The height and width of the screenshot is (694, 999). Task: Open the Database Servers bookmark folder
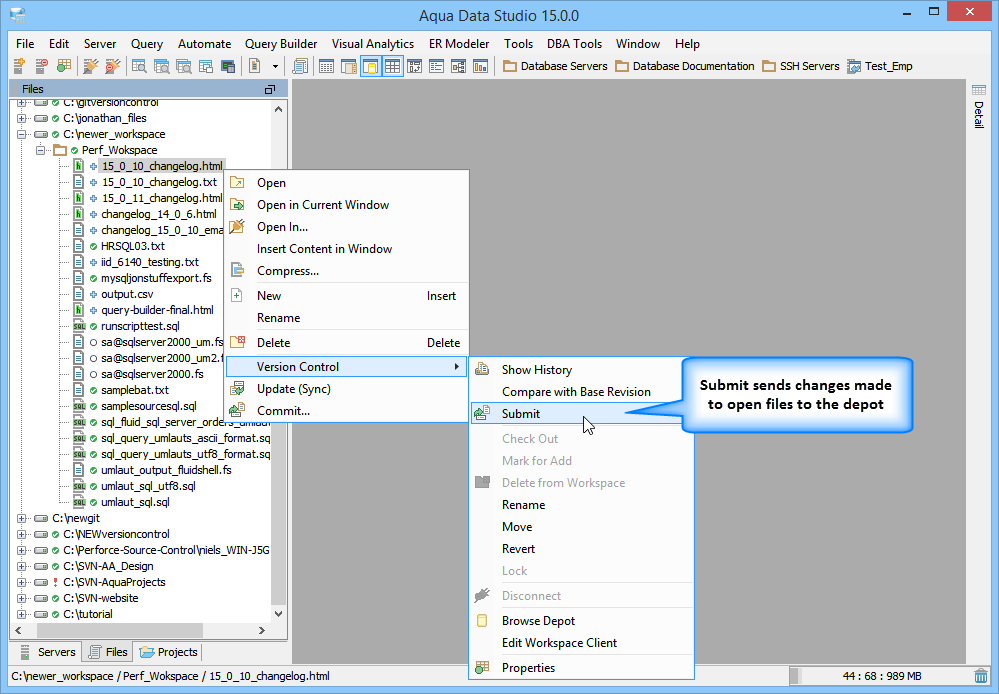click(x=555, y=66)
